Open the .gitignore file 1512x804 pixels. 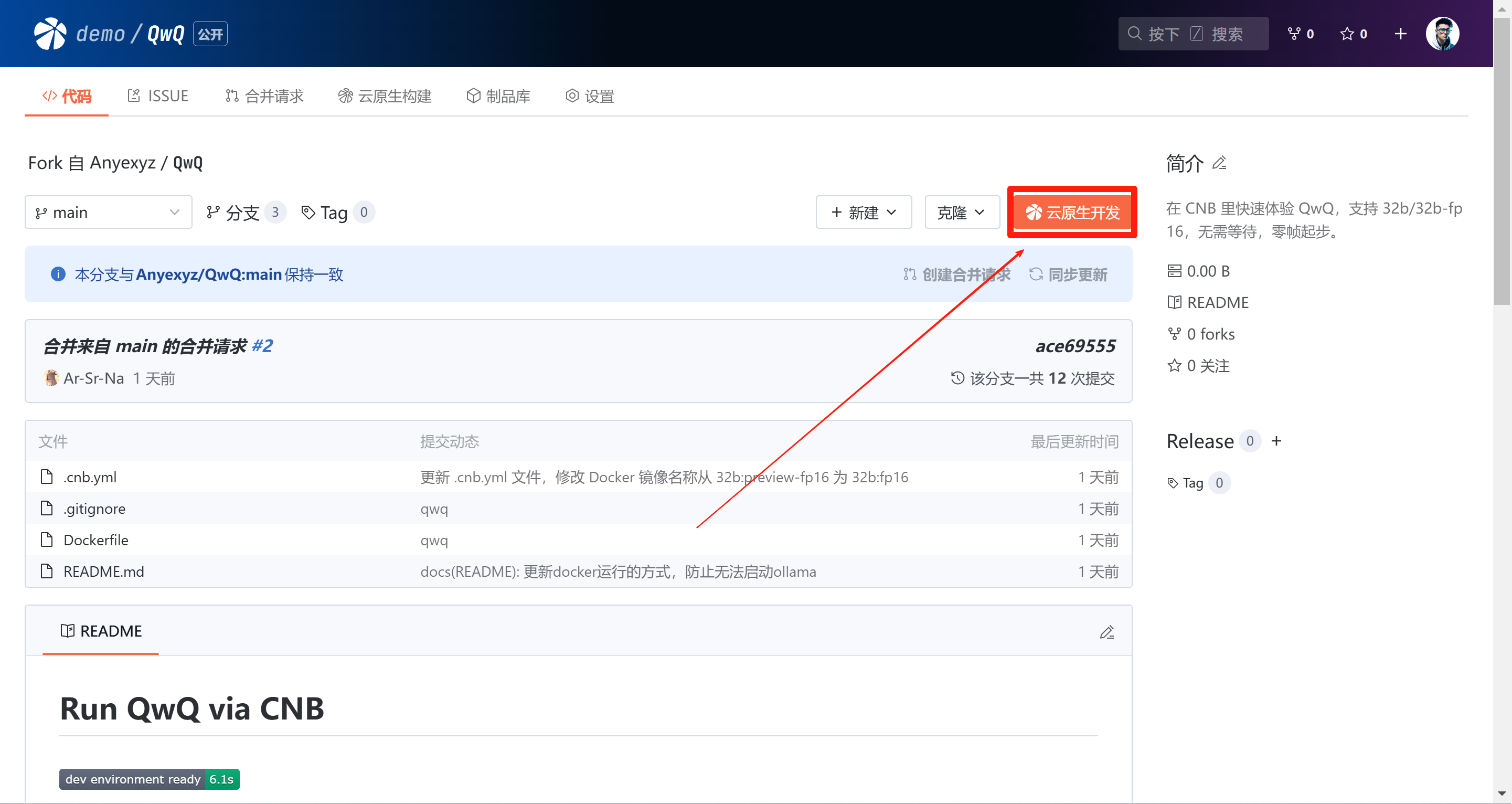coord(94,509)
